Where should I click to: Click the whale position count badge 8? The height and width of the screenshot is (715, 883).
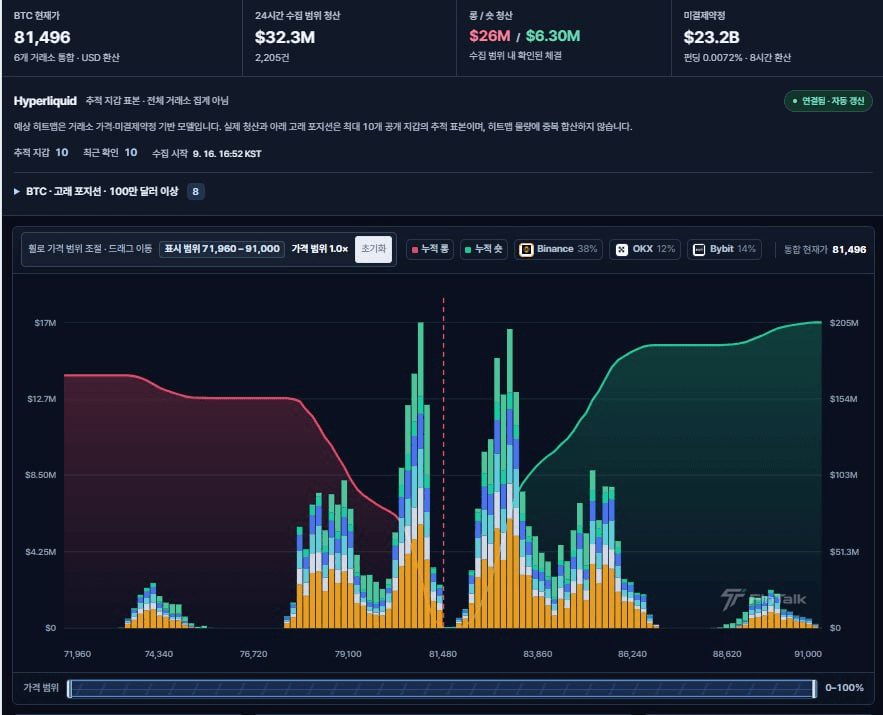[x=195, y=191]
